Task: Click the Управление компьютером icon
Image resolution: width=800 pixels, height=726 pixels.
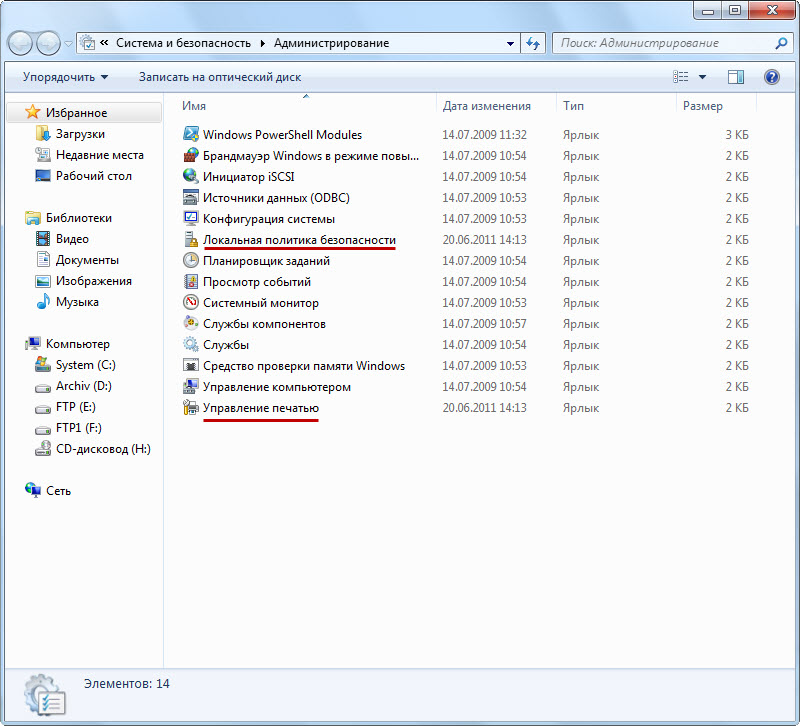Action: click(x=191, y=386)
